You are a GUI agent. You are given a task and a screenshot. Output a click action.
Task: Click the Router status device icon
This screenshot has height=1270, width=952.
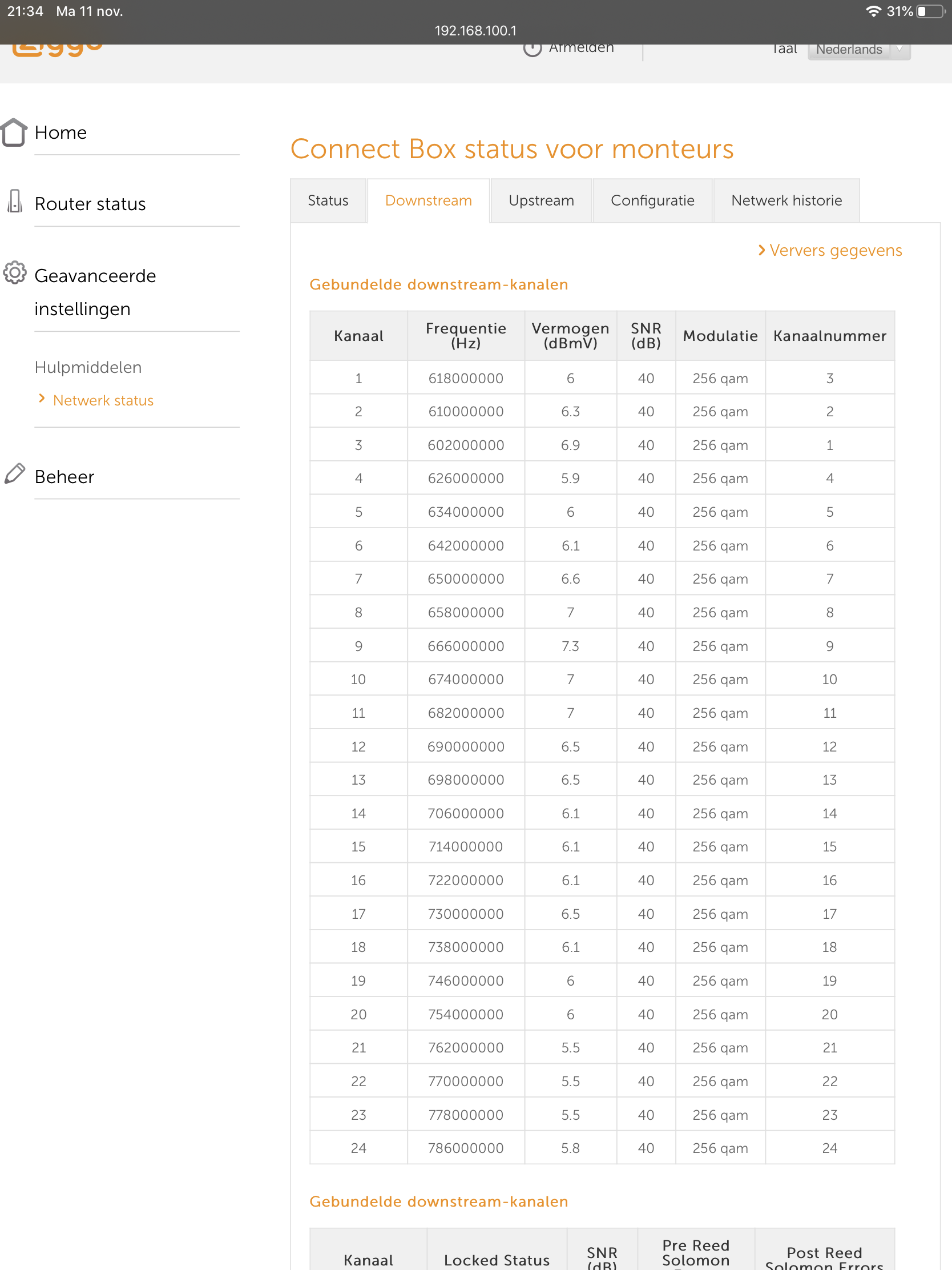(x=15, y=202)
